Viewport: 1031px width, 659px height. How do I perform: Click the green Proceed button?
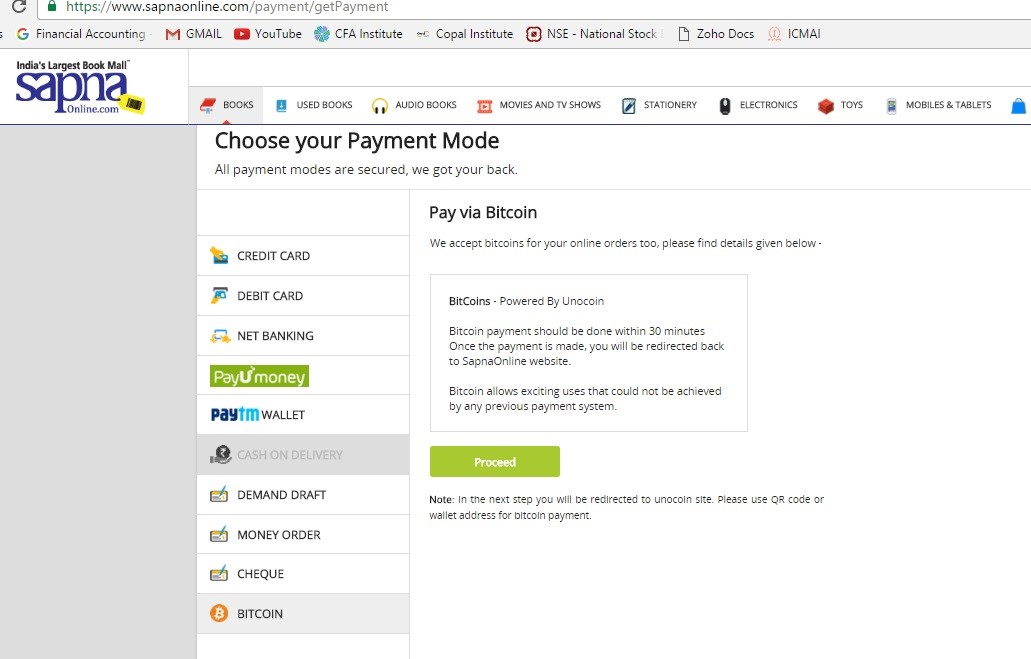coord(494,462)
